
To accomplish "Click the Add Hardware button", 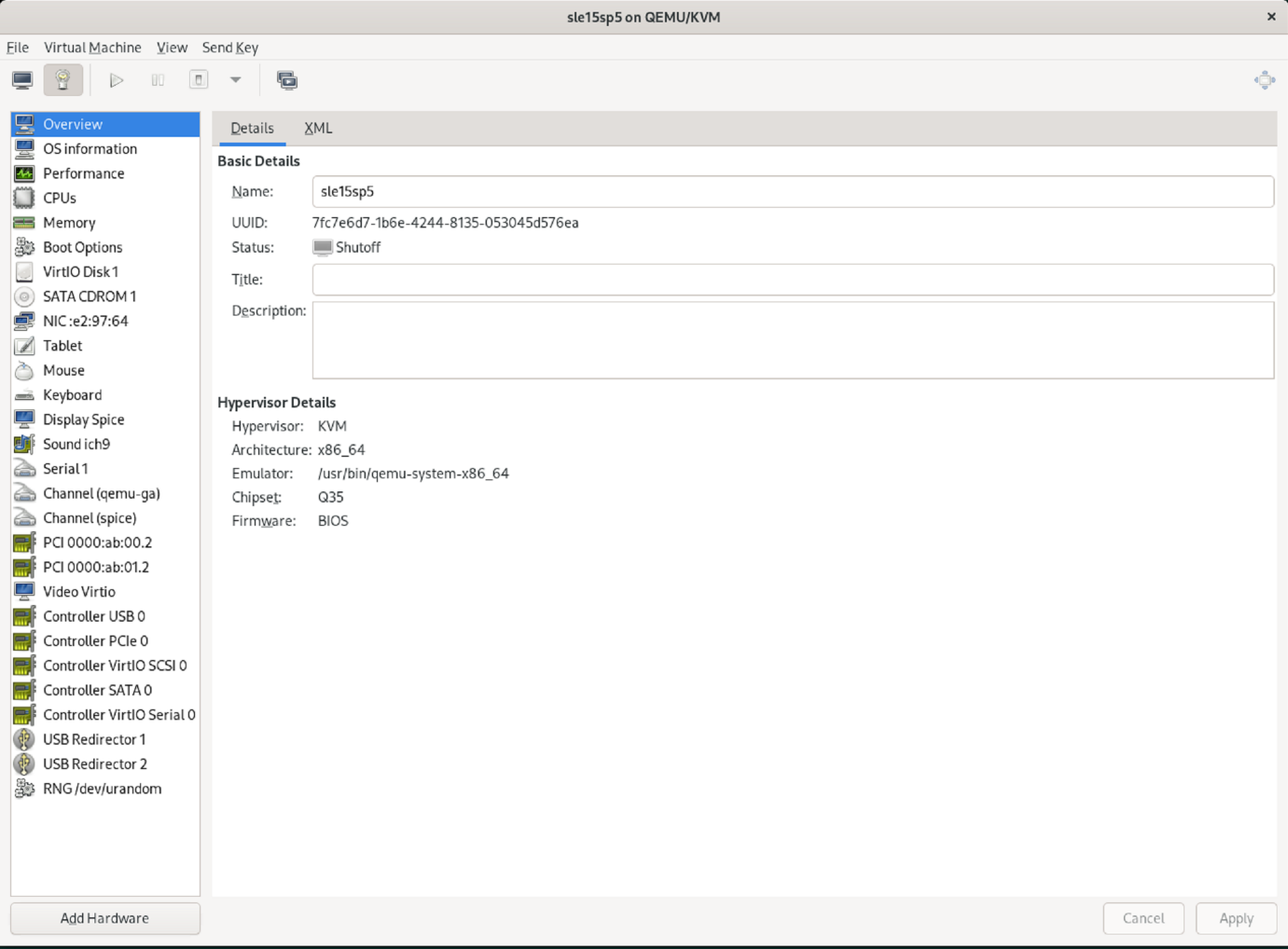I will (x=104, y=918).
